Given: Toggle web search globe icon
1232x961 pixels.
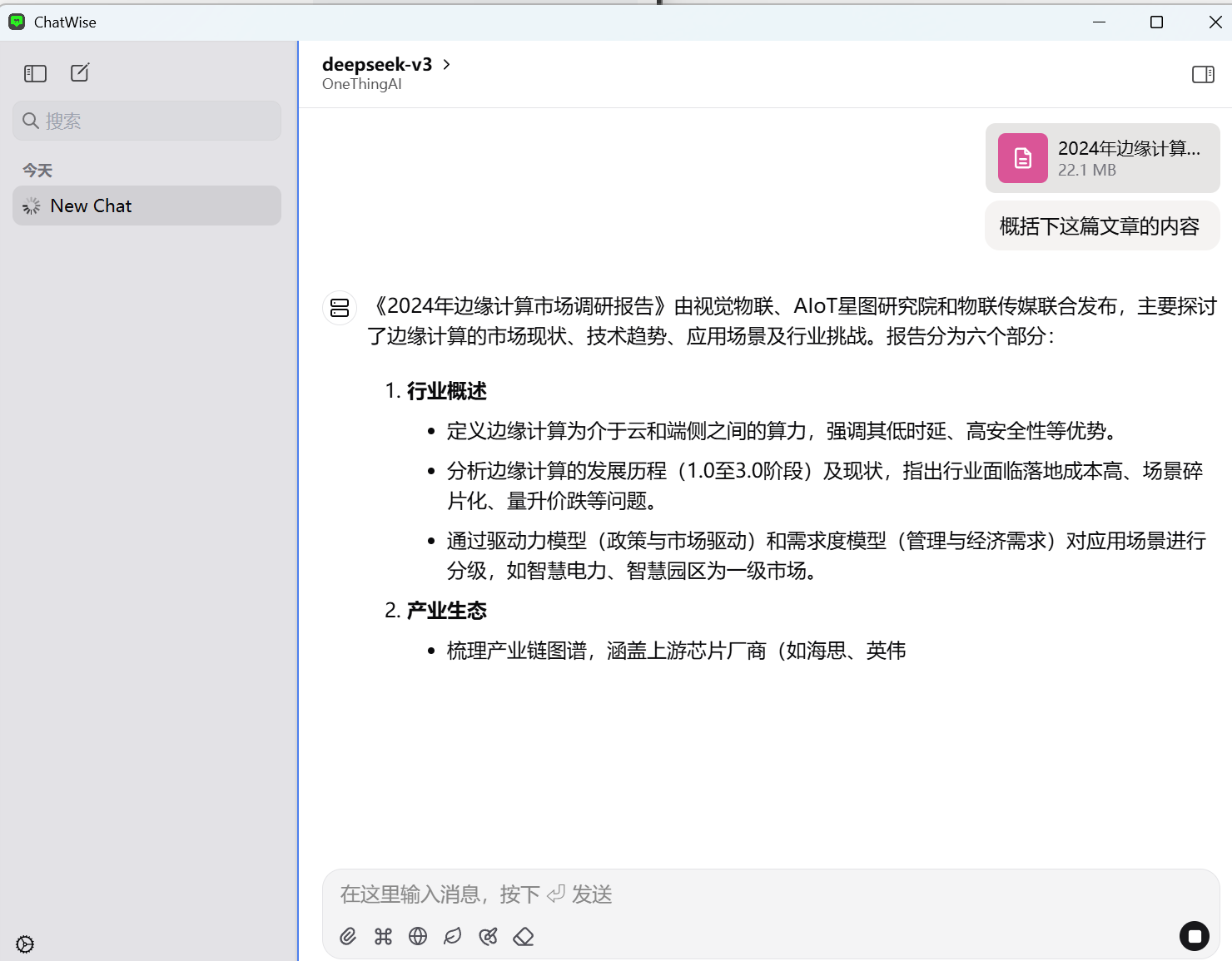Looking at the screenshot, I should (x=418, y=937).
